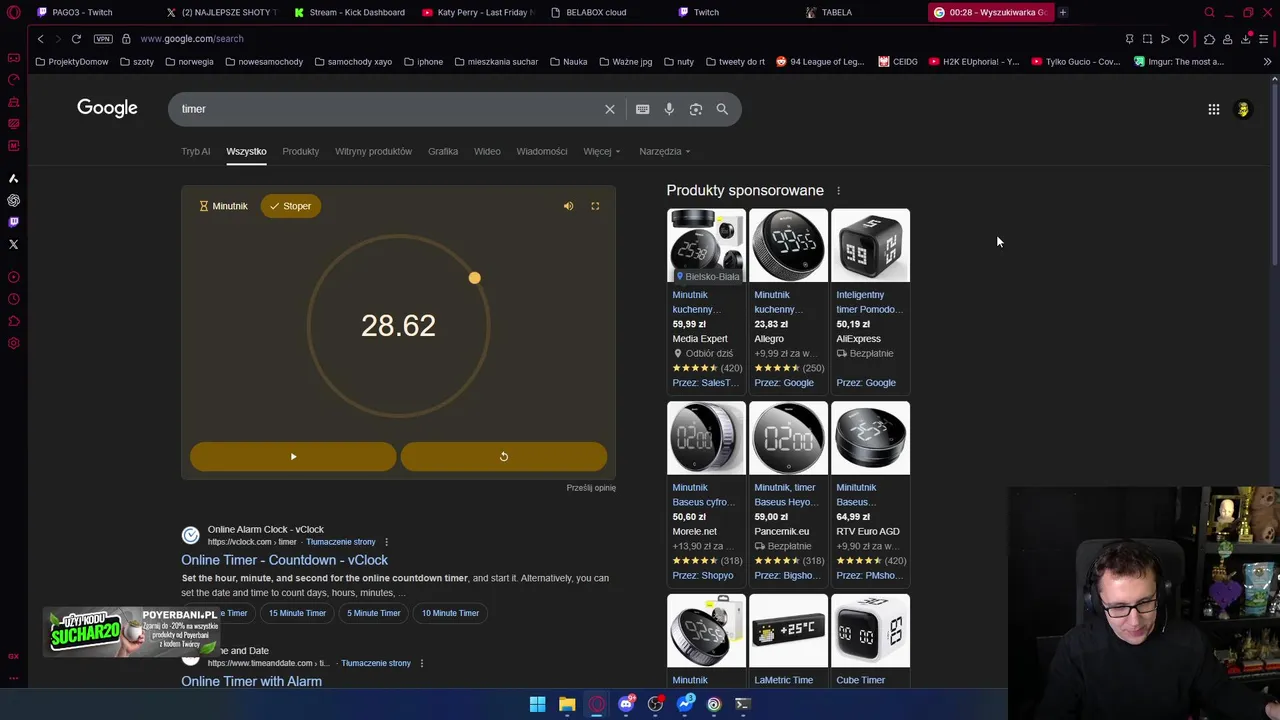
Task: Click the stopwatch dial progress dot
Action: tap(475, 278)
